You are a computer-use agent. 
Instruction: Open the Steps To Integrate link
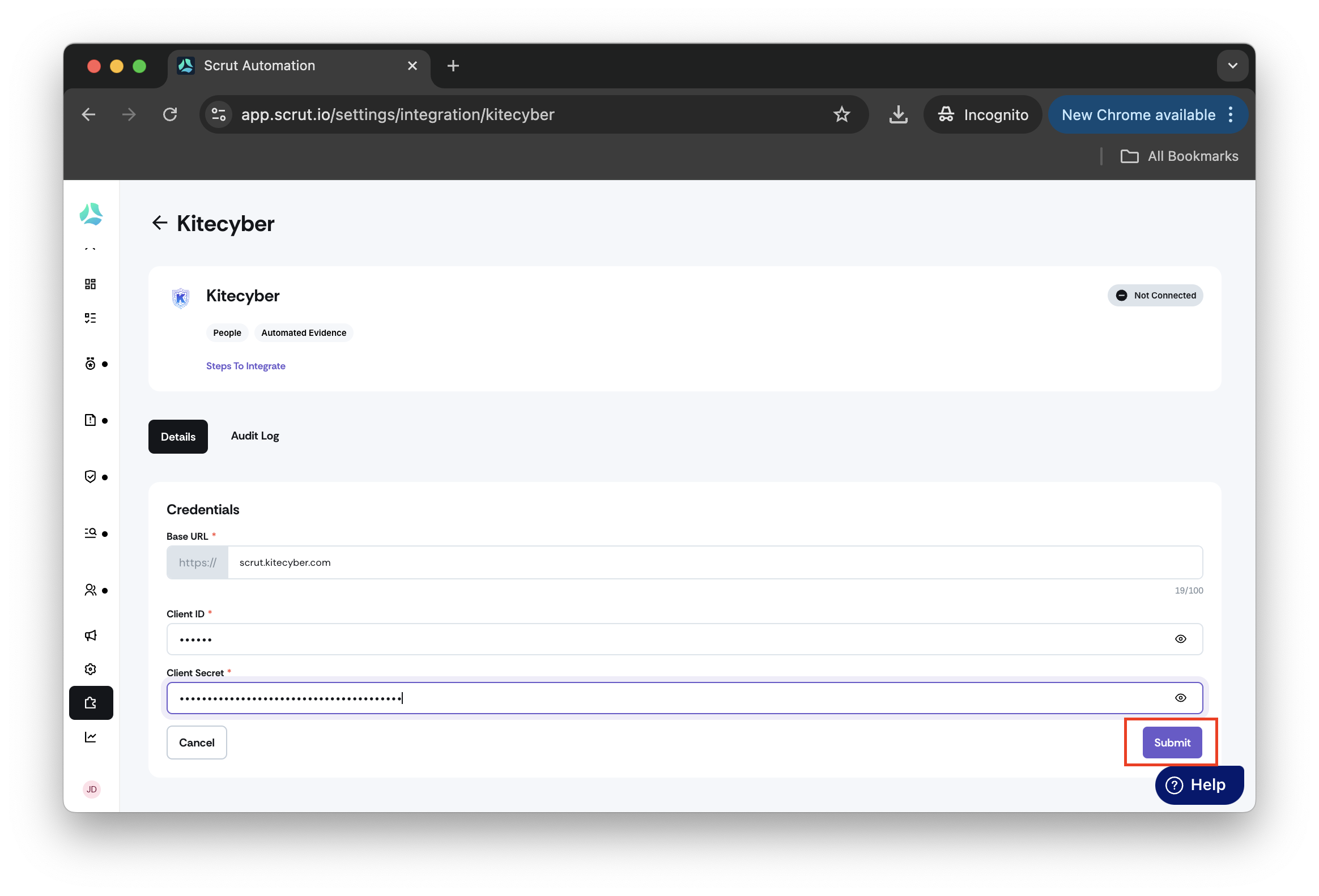coord(246,366)
